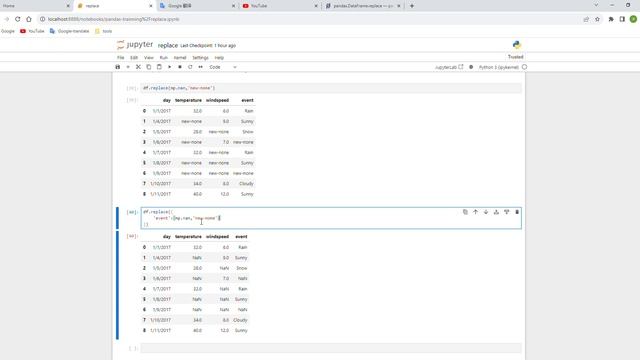
Task: Open the View menu
Action: [149, 58]
